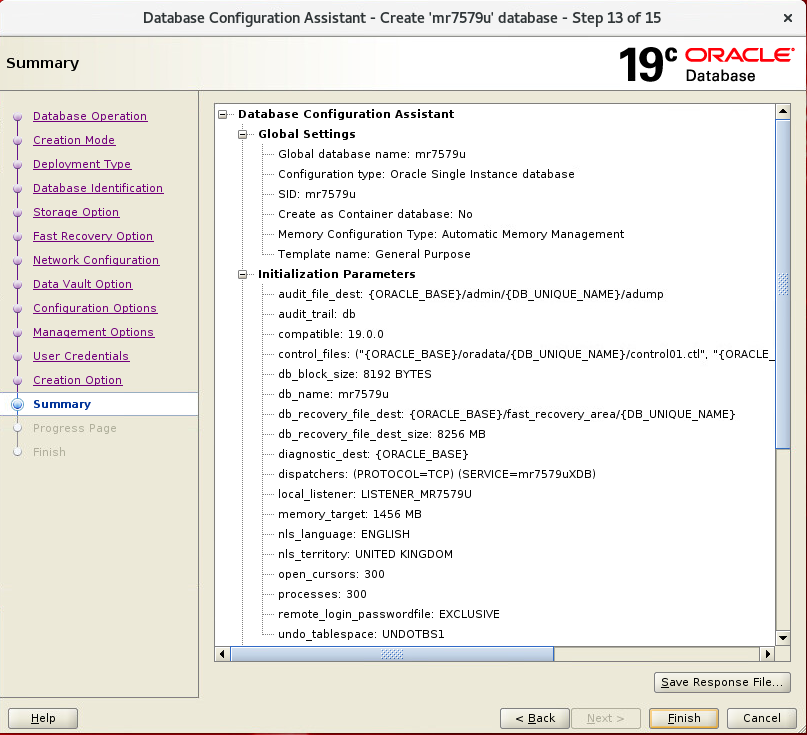Open the Creation Mode step
Viewport: 807px width, 735px height.
pyautogui.click(x=74, y=140)
